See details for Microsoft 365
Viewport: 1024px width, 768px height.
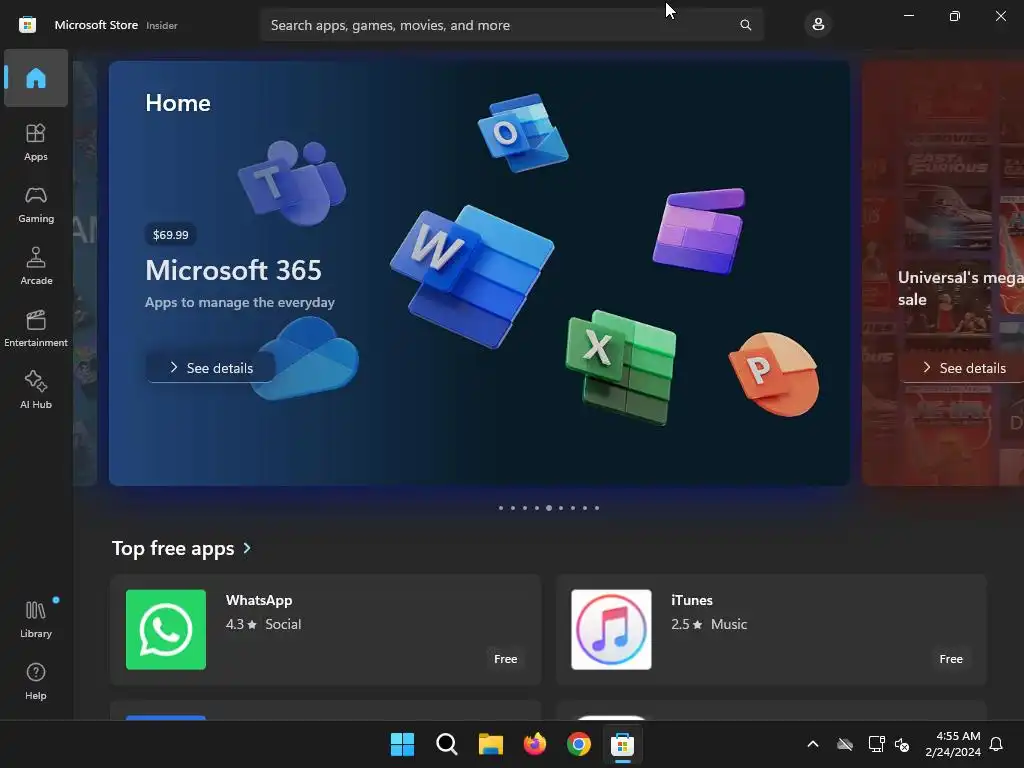[x=210, y=368]
